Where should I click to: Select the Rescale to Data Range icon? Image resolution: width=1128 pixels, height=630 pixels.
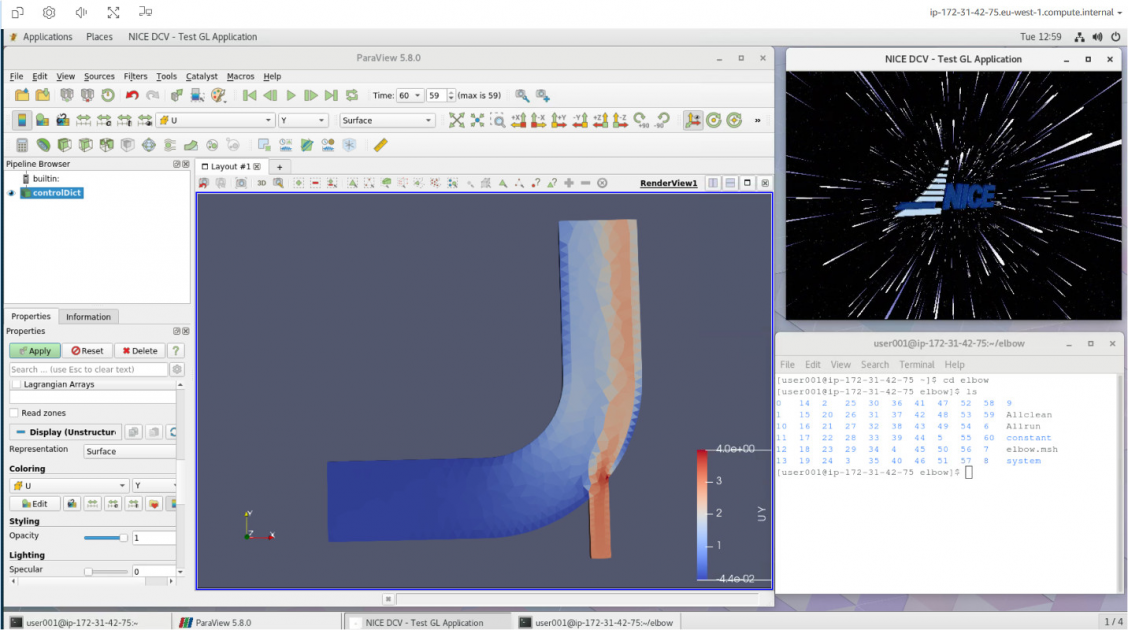81,120
